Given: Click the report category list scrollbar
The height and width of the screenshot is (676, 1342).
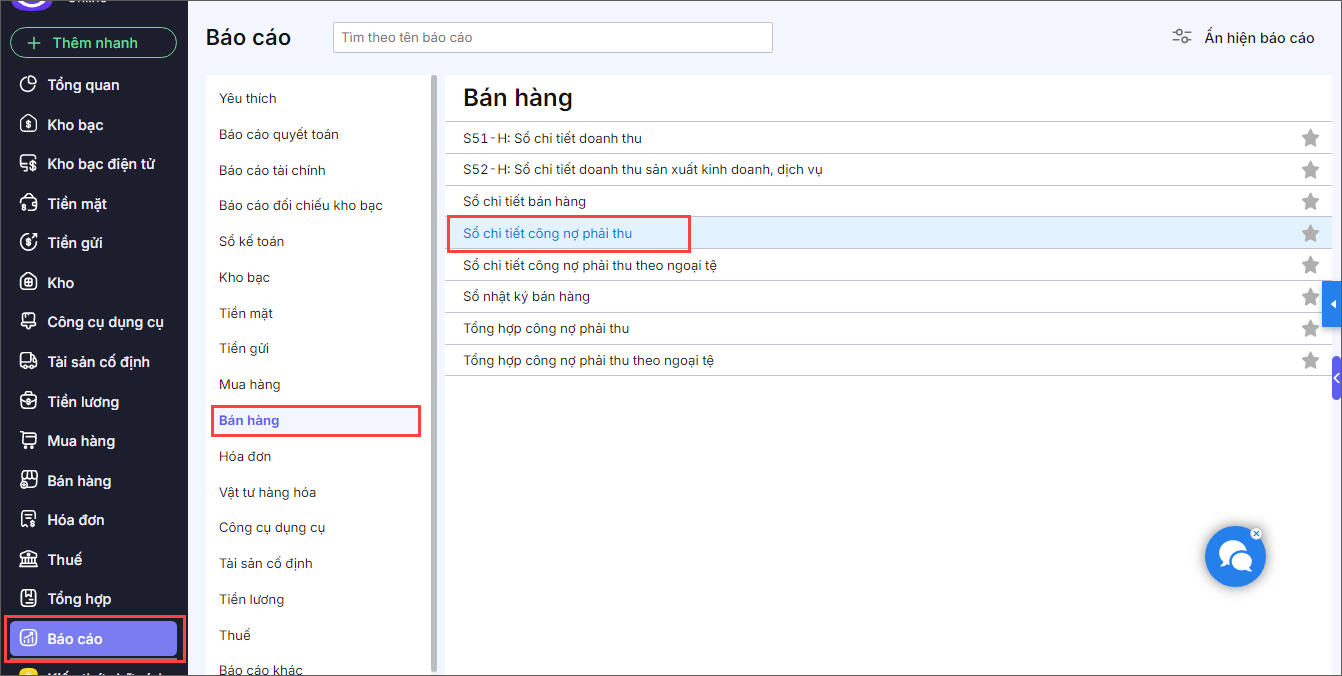Looking at the screenshot, I should 434,372.
